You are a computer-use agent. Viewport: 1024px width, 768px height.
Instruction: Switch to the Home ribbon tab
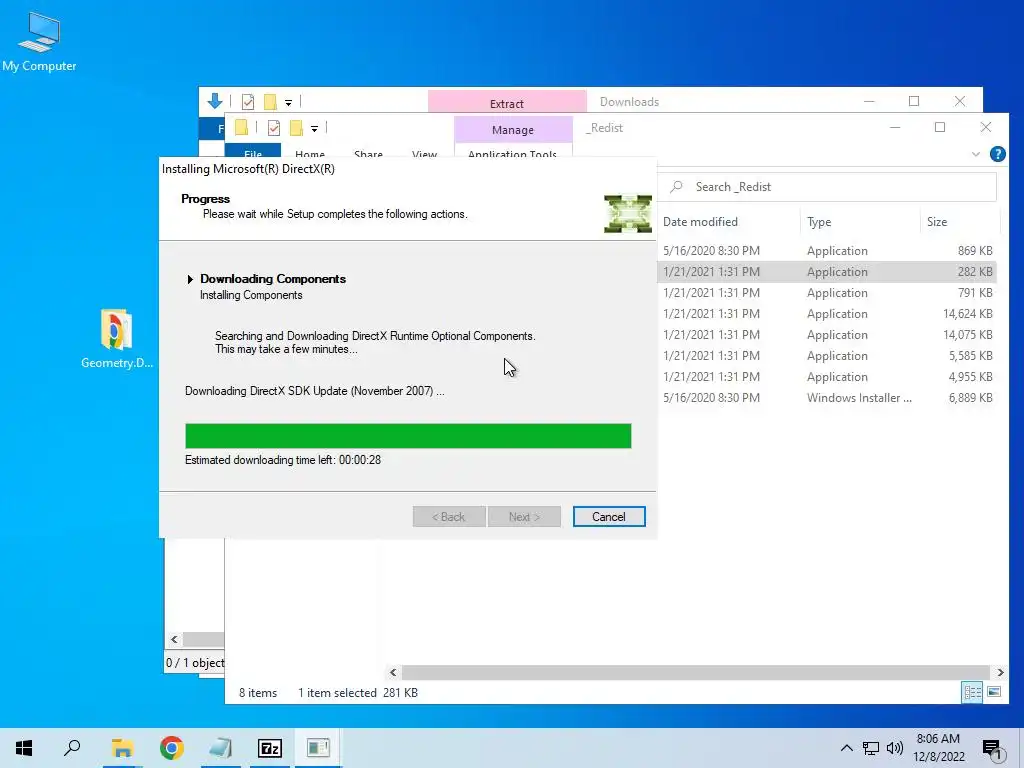310,153
